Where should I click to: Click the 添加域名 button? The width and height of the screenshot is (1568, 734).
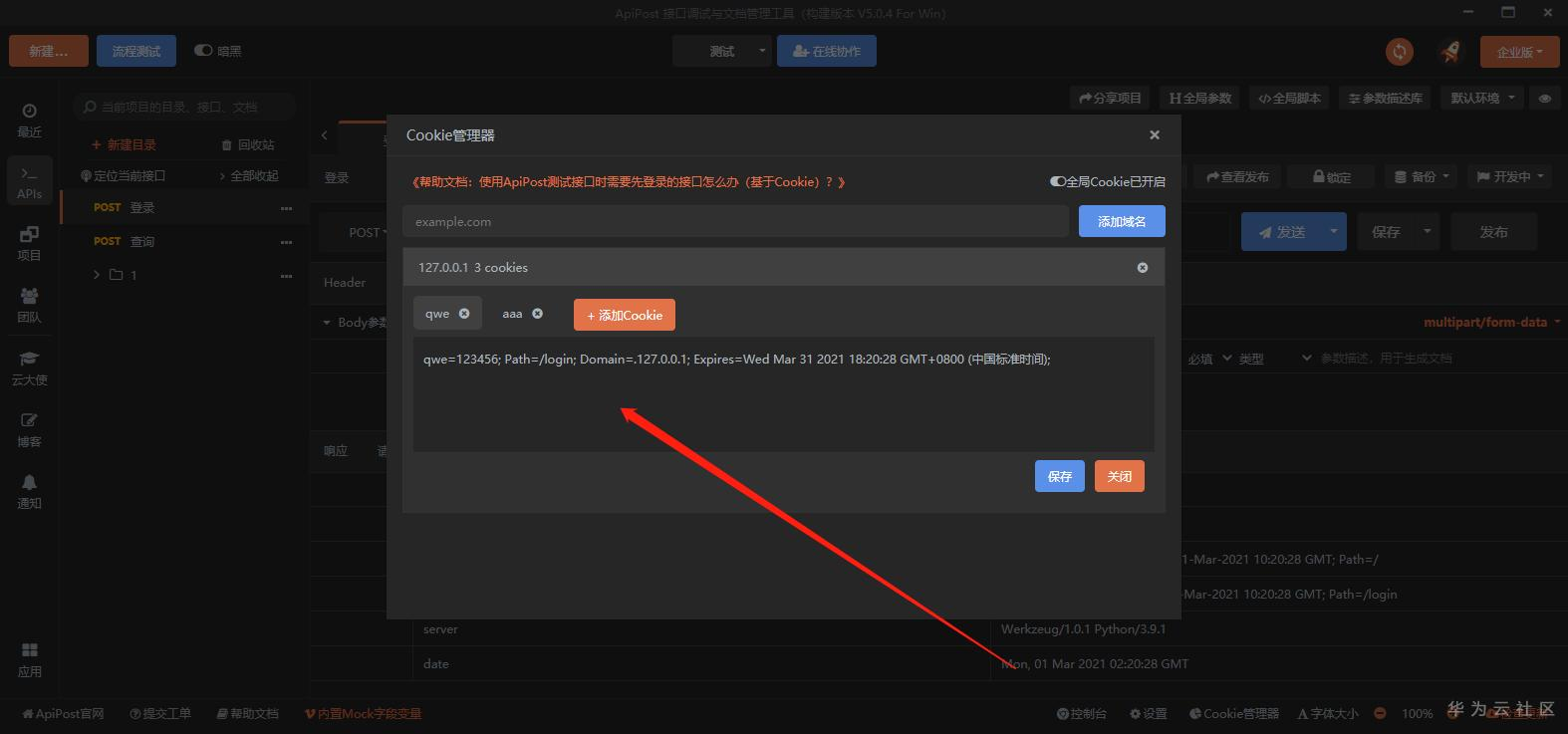pos(1122,221)
